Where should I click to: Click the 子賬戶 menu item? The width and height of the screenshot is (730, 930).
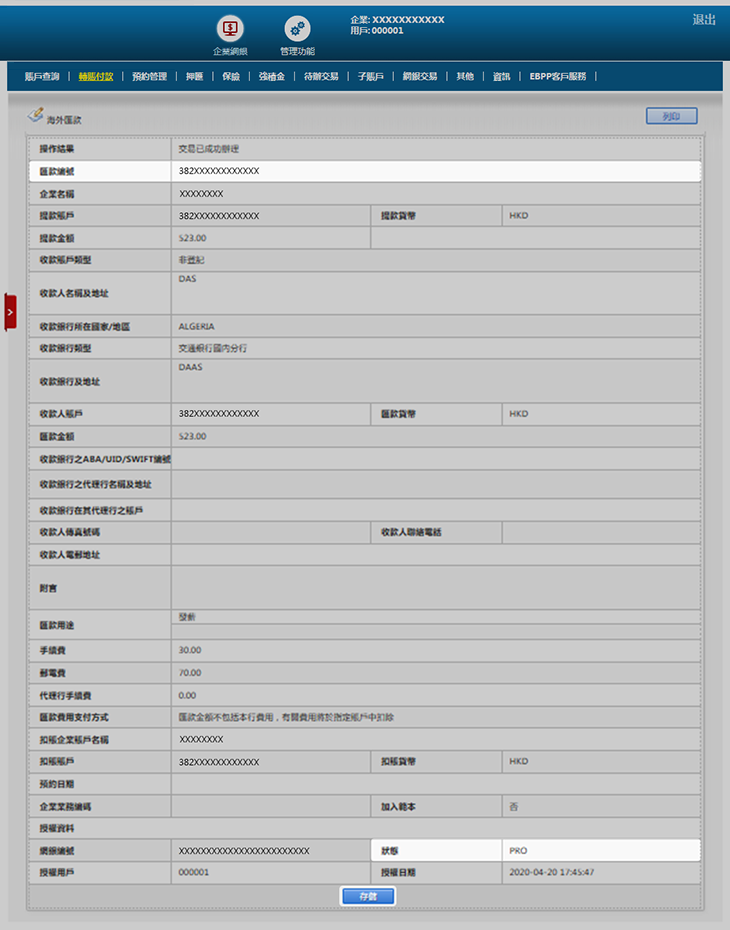(370, 76)
